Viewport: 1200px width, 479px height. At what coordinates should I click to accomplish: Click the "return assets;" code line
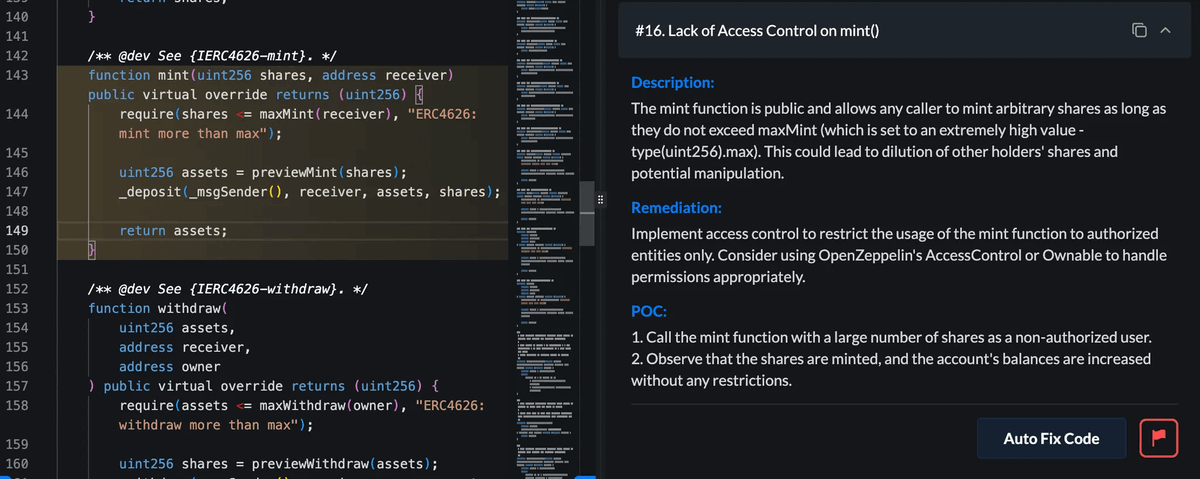click(173, 230)
